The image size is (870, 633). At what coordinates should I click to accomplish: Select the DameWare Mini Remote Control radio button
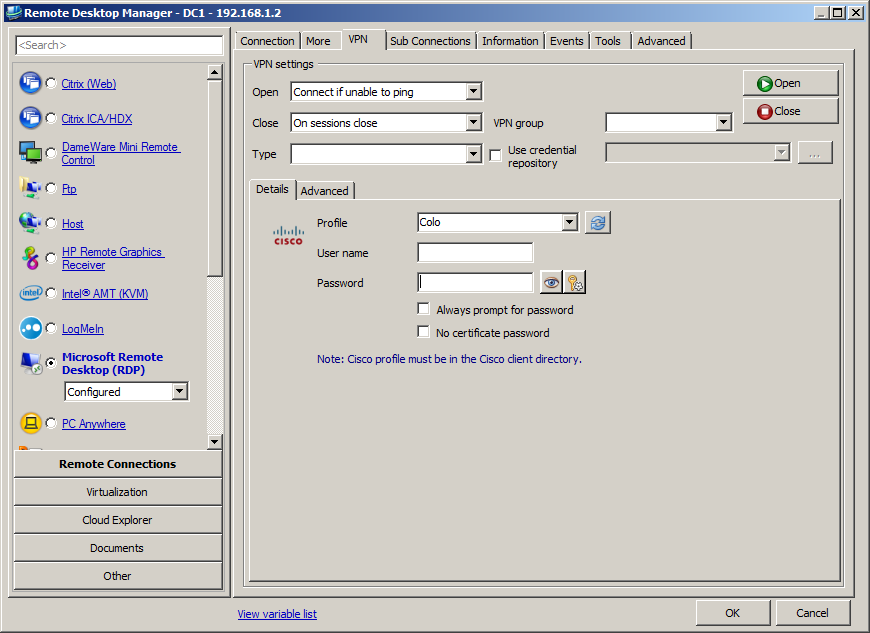pyautogui.click(x=51, y=153)
